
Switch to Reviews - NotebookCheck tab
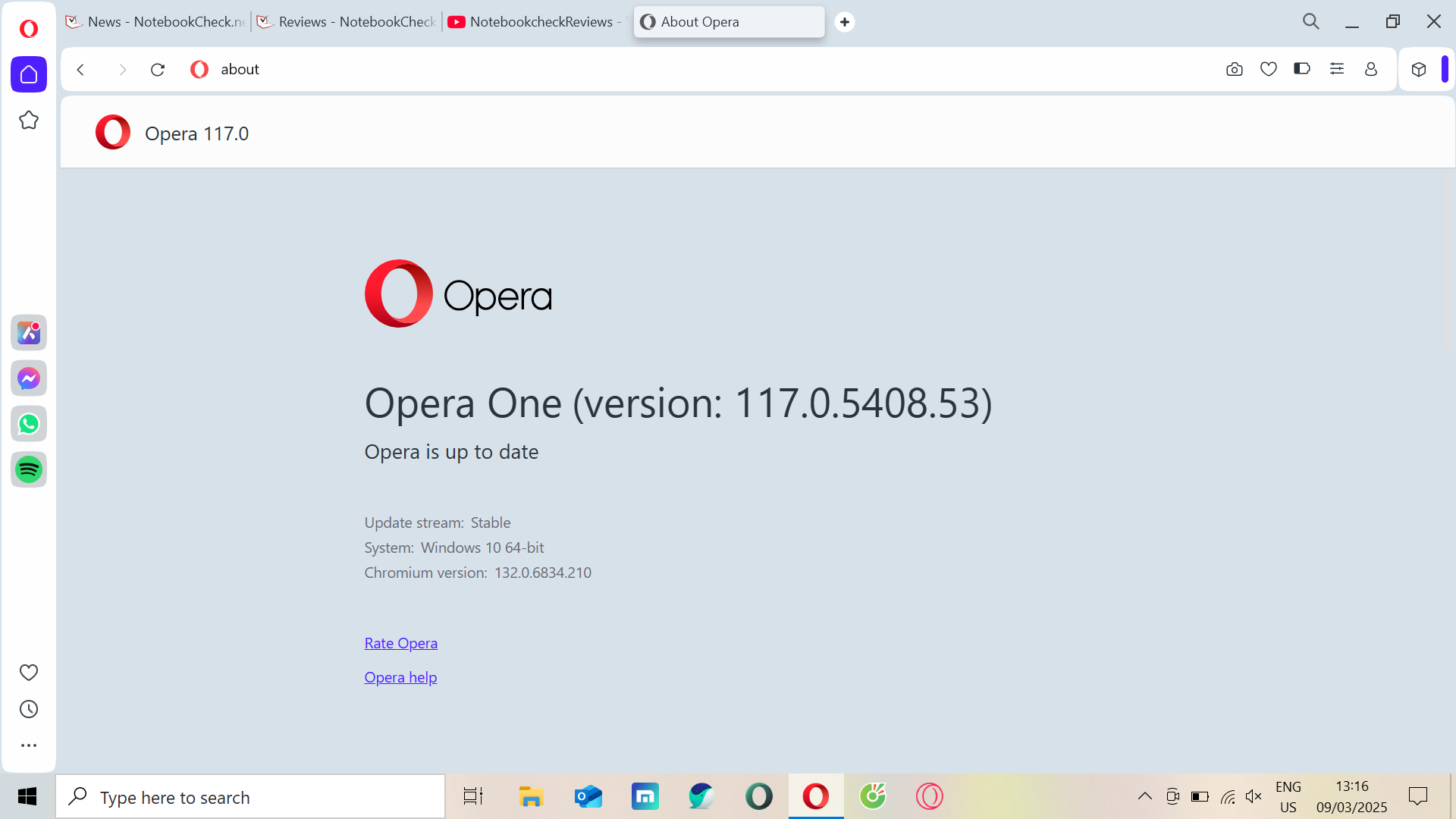click(347, 22)
